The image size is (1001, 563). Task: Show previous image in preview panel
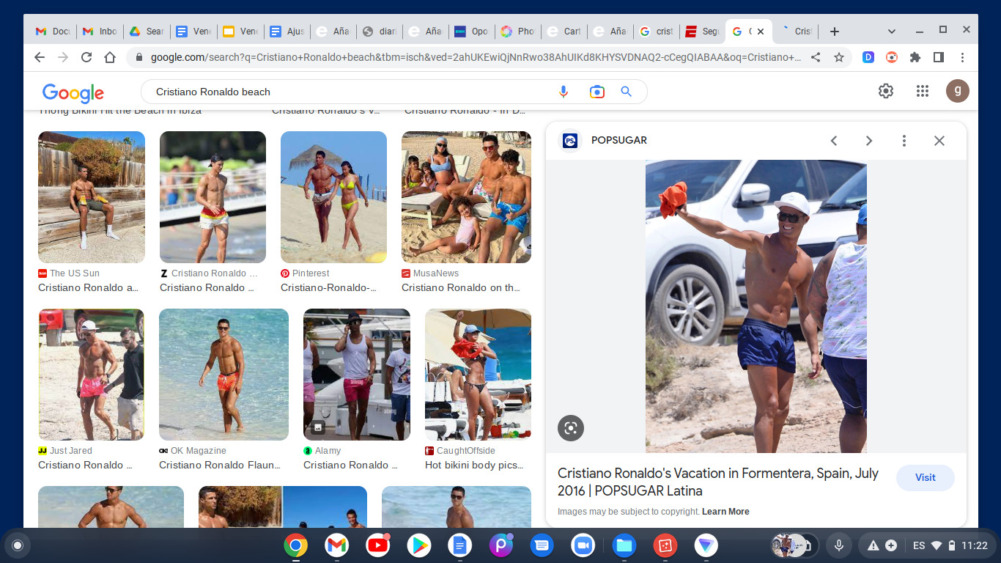point(834,140)
